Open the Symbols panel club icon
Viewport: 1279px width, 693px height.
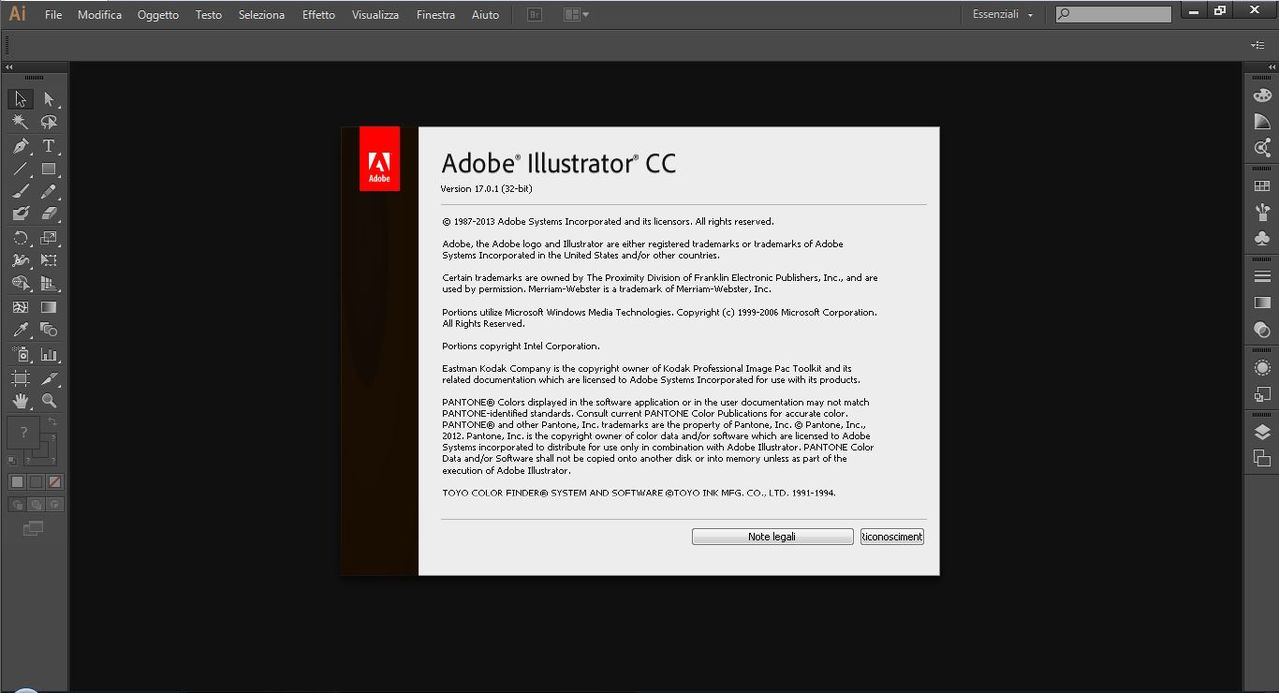click(x=1262, y=239)
